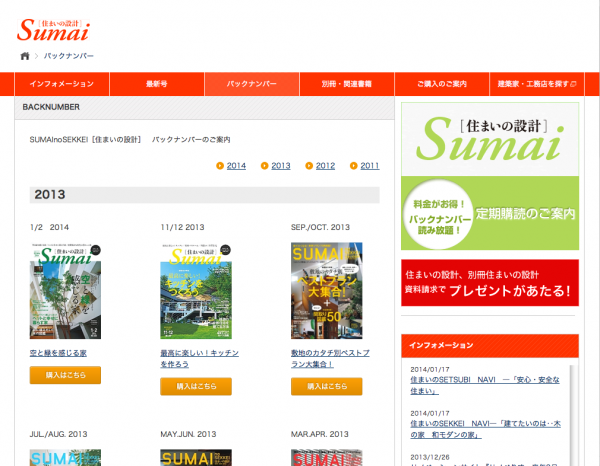
Task: Jump to the 2012 back issues link
Action: point(325,165)
